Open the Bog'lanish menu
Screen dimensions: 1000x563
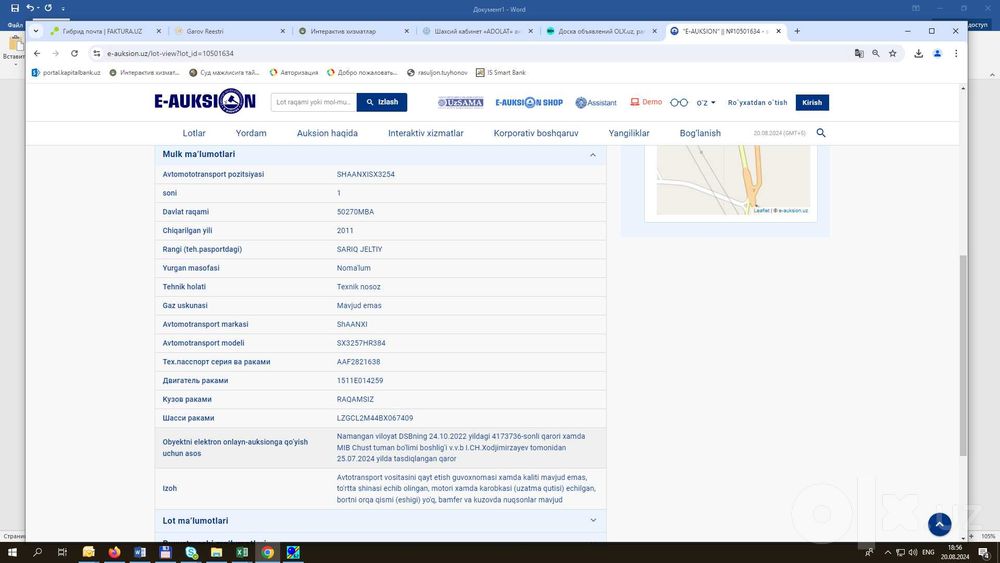tap(700, 133)
